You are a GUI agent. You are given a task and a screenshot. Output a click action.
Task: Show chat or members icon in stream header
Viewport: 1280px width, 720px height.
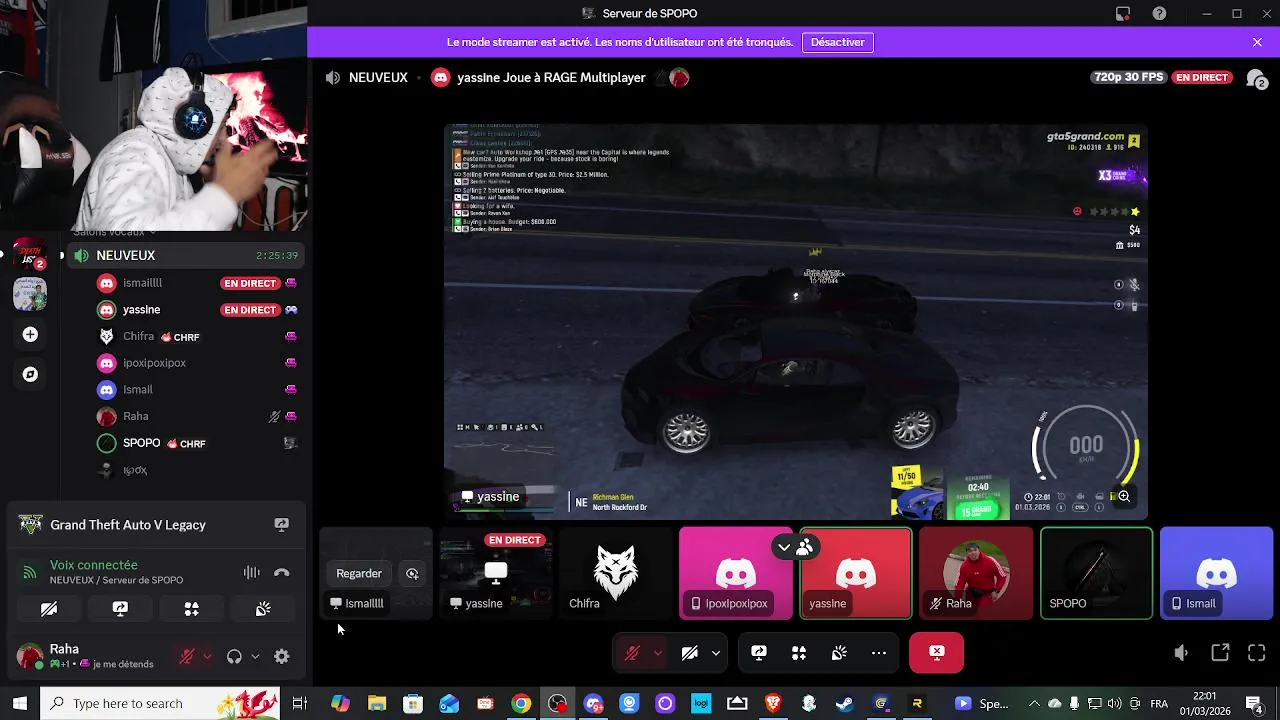coord(1257,78)
